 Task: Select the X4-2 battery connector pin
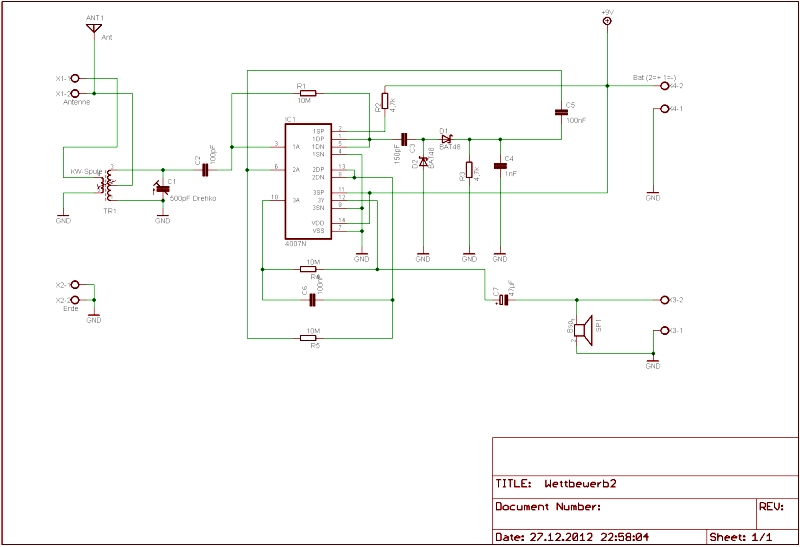[664, 87]
